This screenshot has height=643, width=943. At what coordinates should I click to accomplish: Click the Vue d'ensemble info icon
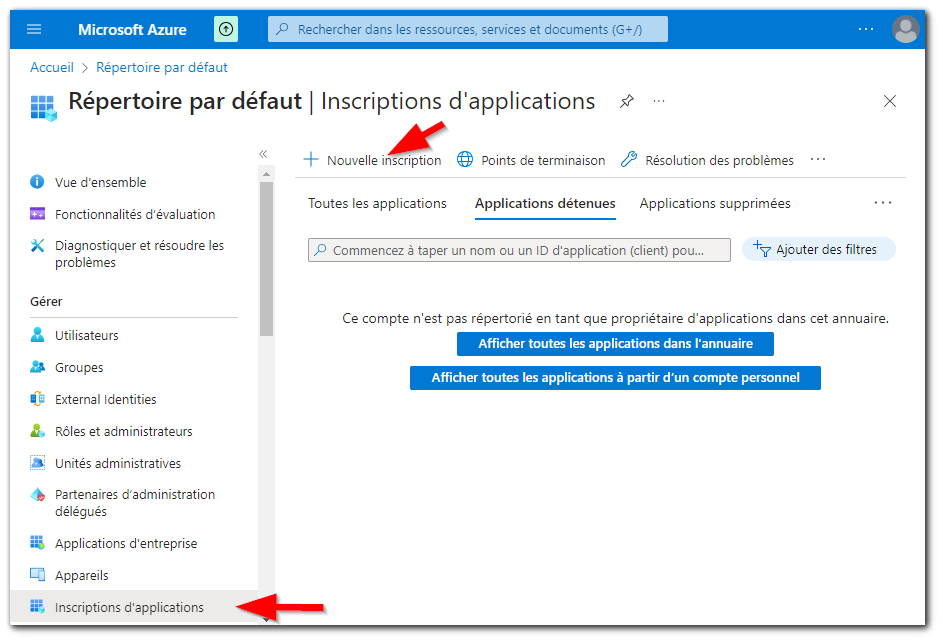click(x=37, y=182)
